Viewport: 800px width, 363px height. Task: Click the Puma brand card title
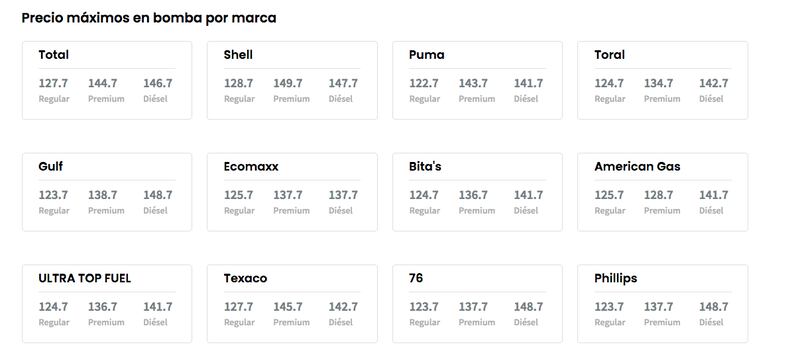[427, 55]
